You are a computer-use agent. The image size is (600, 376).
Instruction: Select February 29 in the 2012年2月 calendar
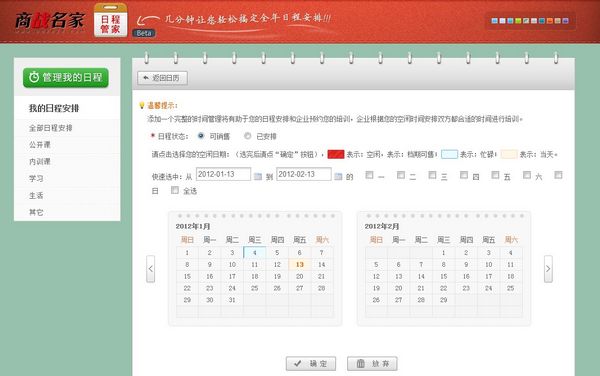click(443, 300)
